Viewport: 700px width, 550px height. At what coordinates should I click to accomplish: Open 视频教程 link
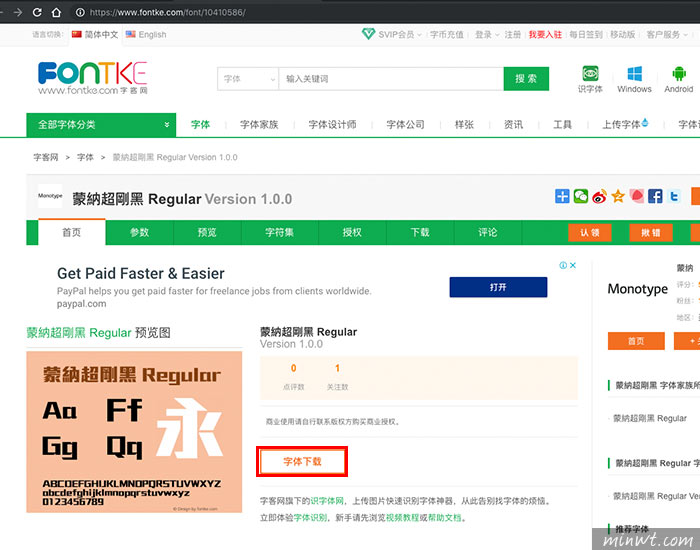(x=403, y=518)
